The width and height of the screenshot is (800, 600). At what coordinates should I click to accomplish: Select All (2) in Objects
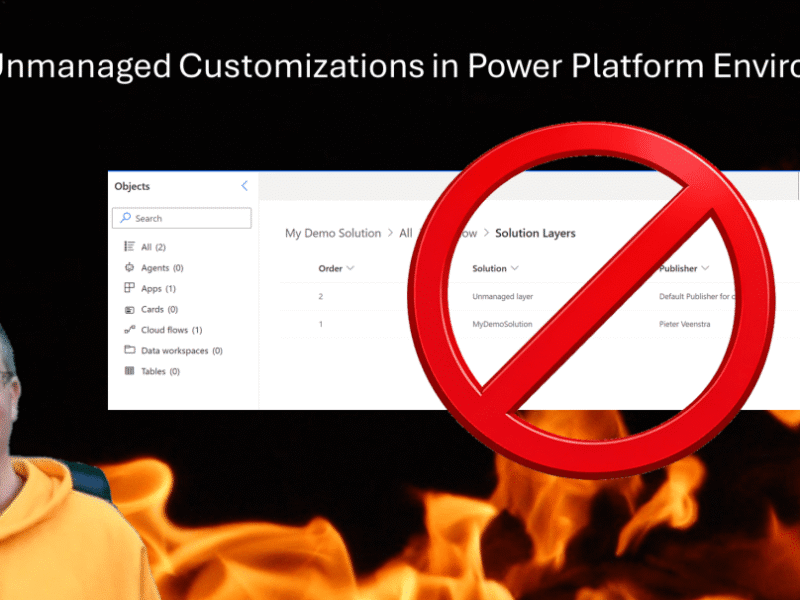pyautogui.click(x=153, y=247)
